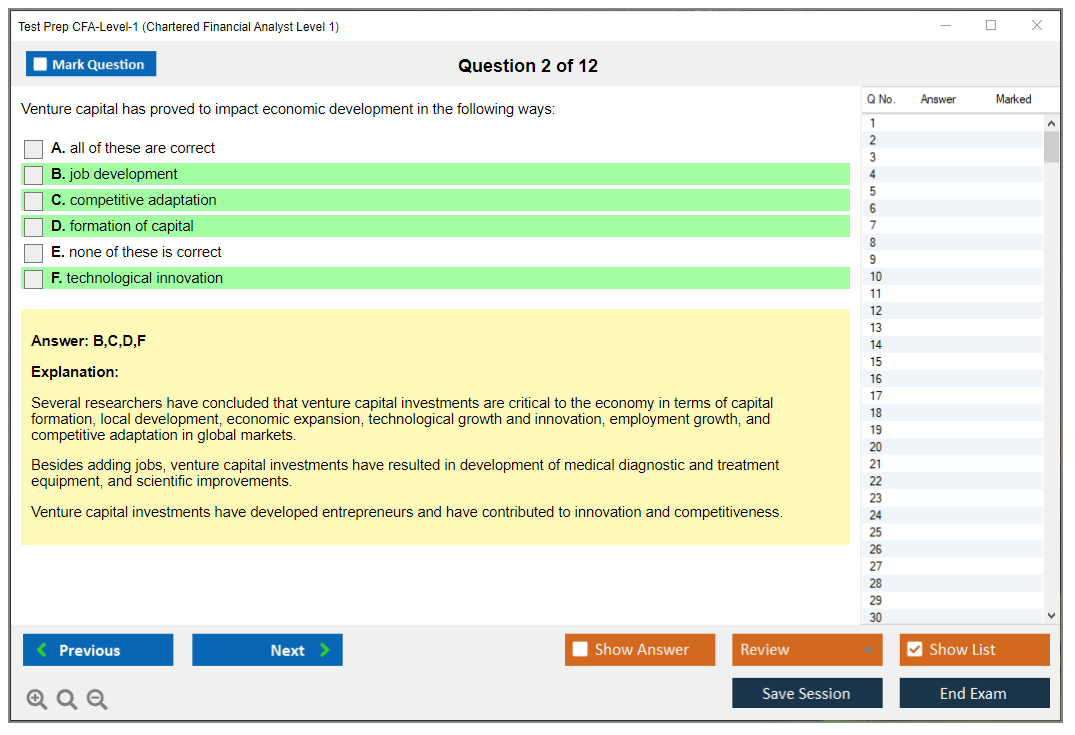
Task: Go back to the previous question
Action: pyautogui.click(x=98, y=650)
